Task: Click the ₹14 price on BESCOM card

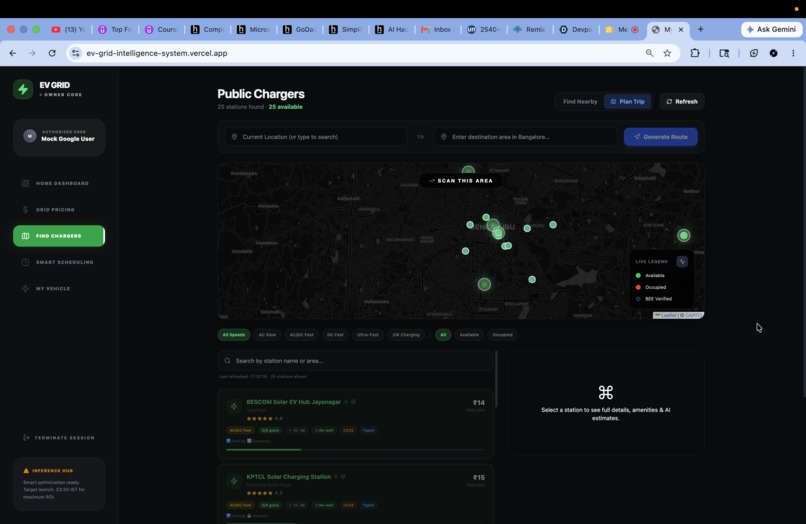Action: (479, 403)
